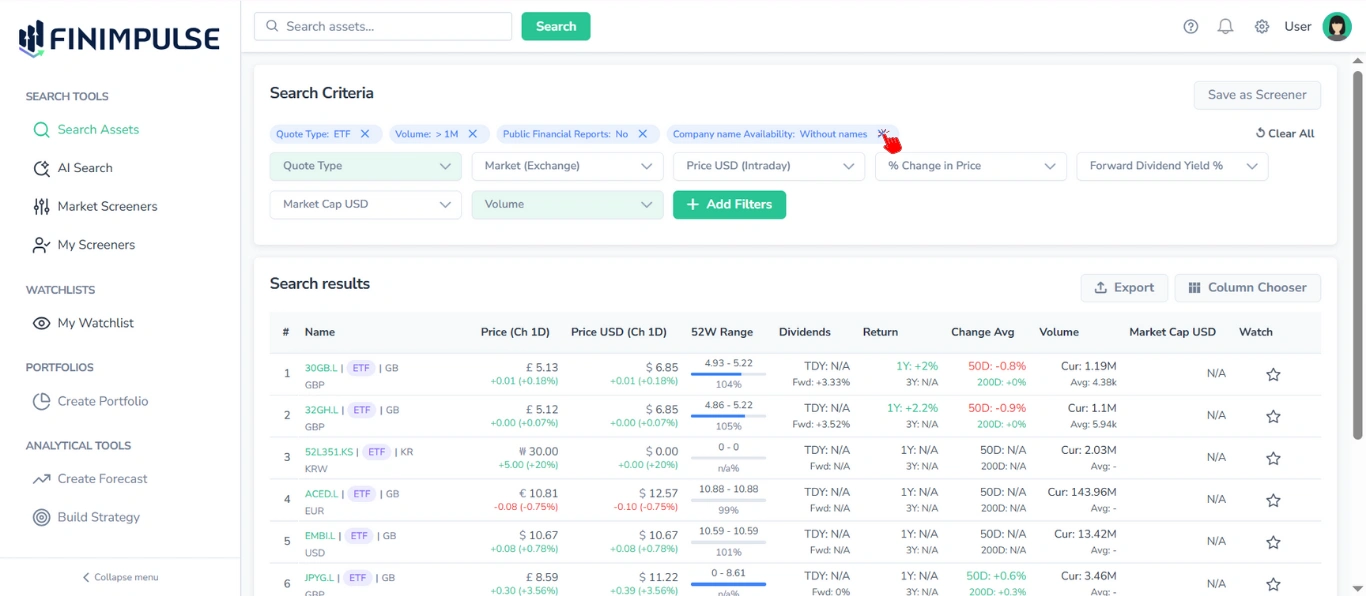Click the FINIMPULSE logo
This screenshot has width=1366, height=596.
click(x=119, y=39)
